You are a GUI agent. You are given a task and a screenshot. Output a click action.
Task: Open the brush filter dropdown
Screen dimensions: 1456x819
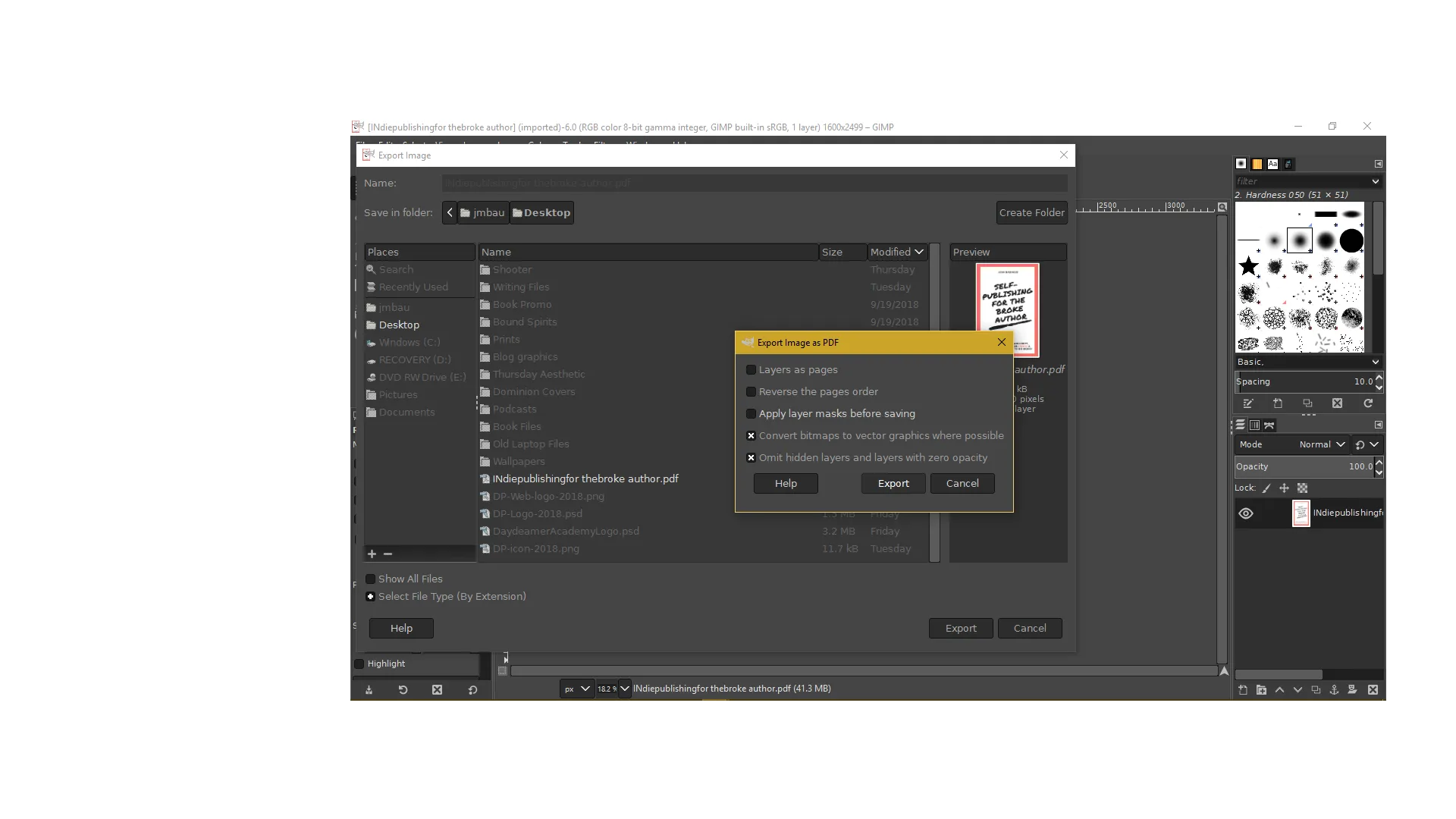click(x=1374, y=181)
